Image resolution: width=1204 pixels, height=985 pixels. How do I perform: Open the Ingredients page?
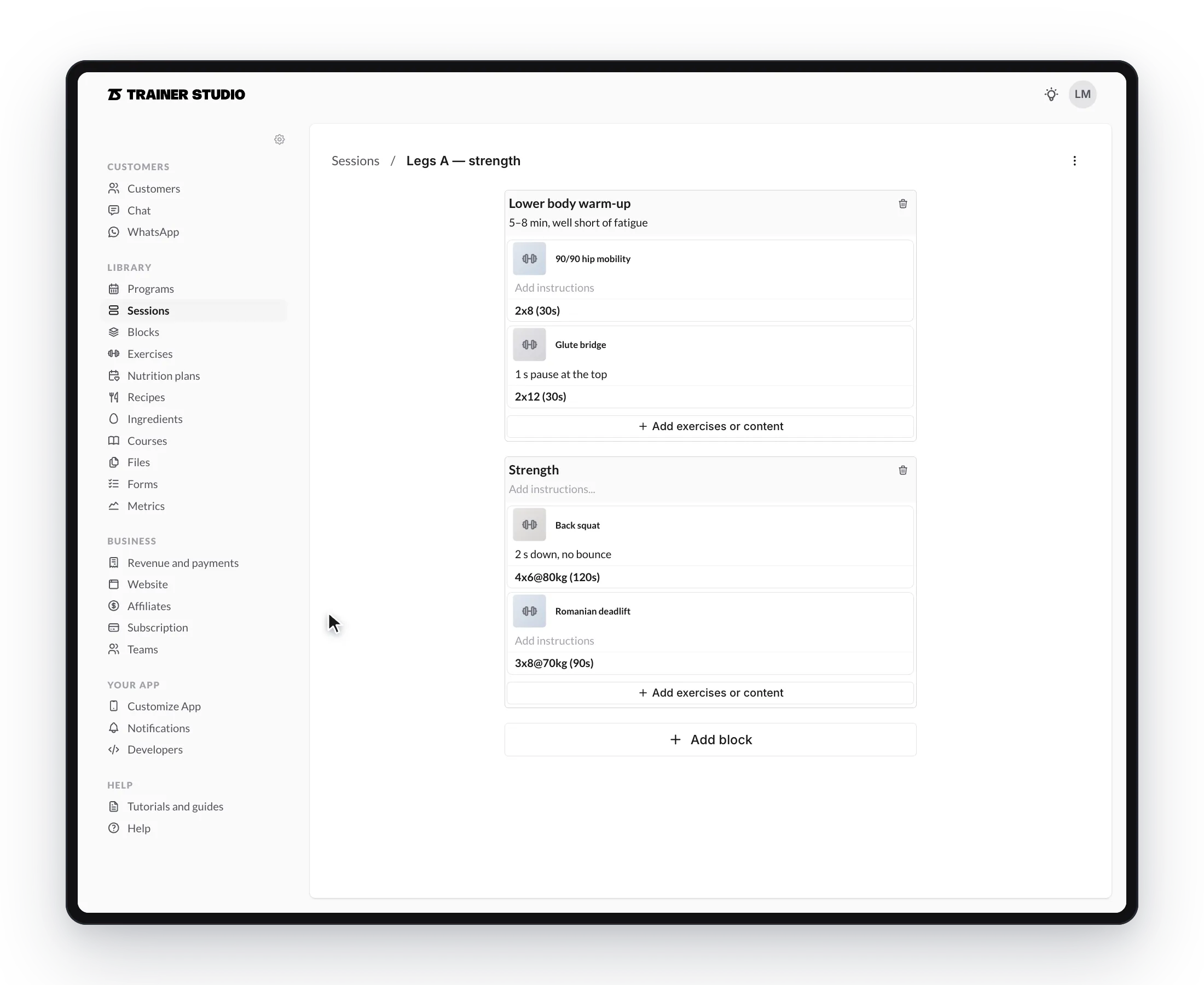coord(194,419)
